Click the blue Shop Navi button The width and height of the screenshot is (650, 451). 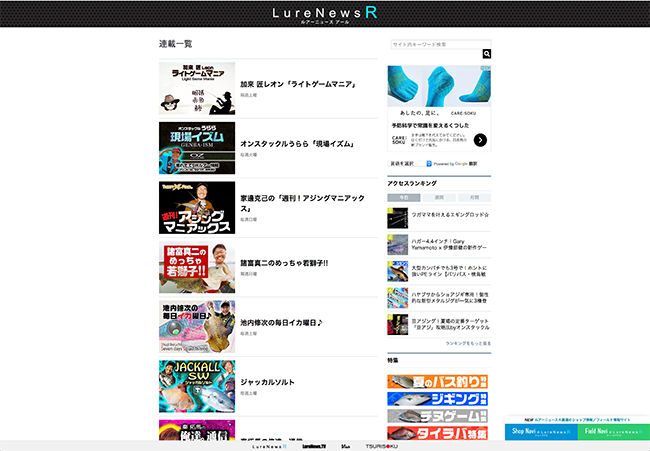541,432
